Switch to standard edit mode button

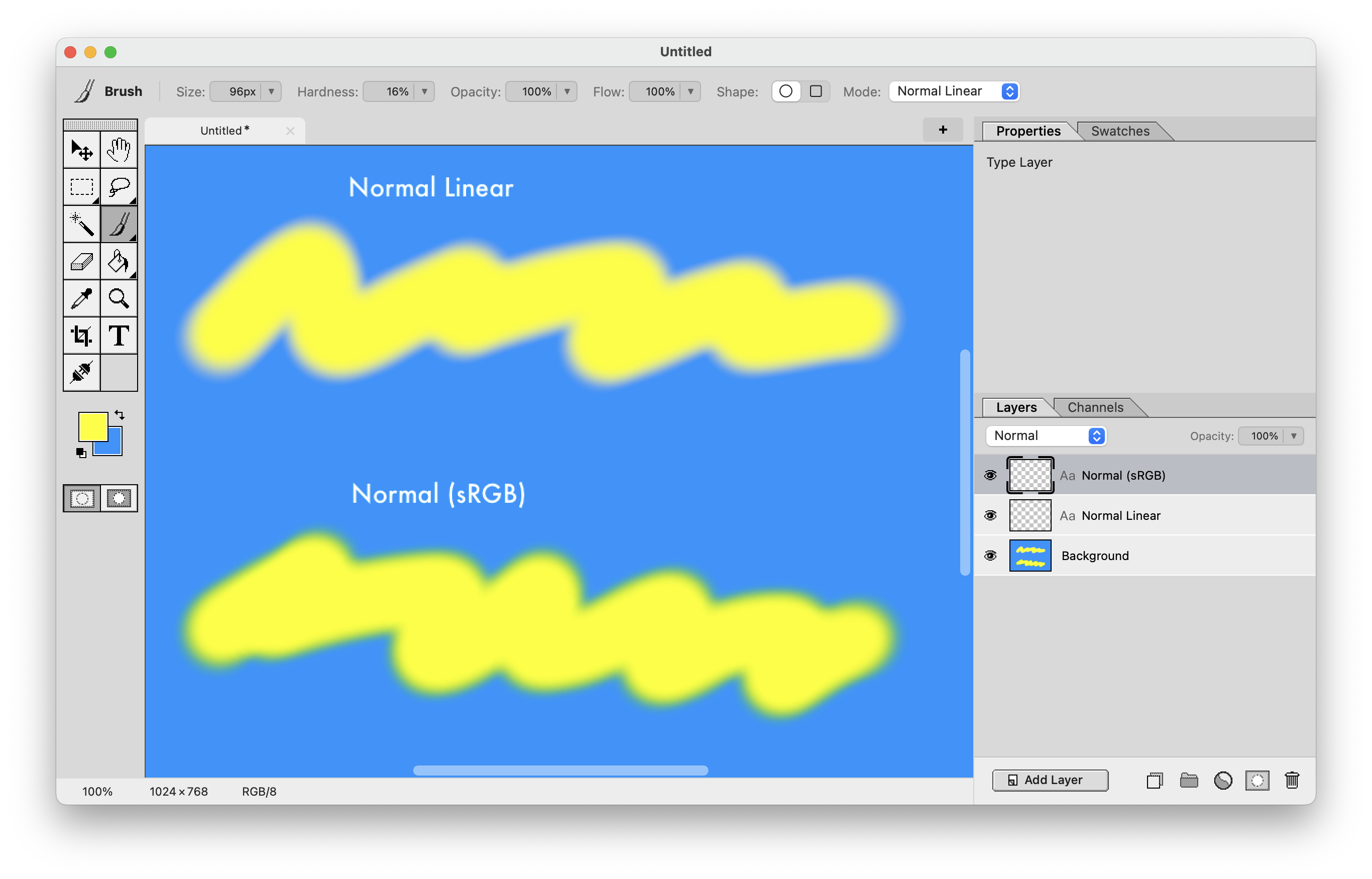[x=82, y=498]
